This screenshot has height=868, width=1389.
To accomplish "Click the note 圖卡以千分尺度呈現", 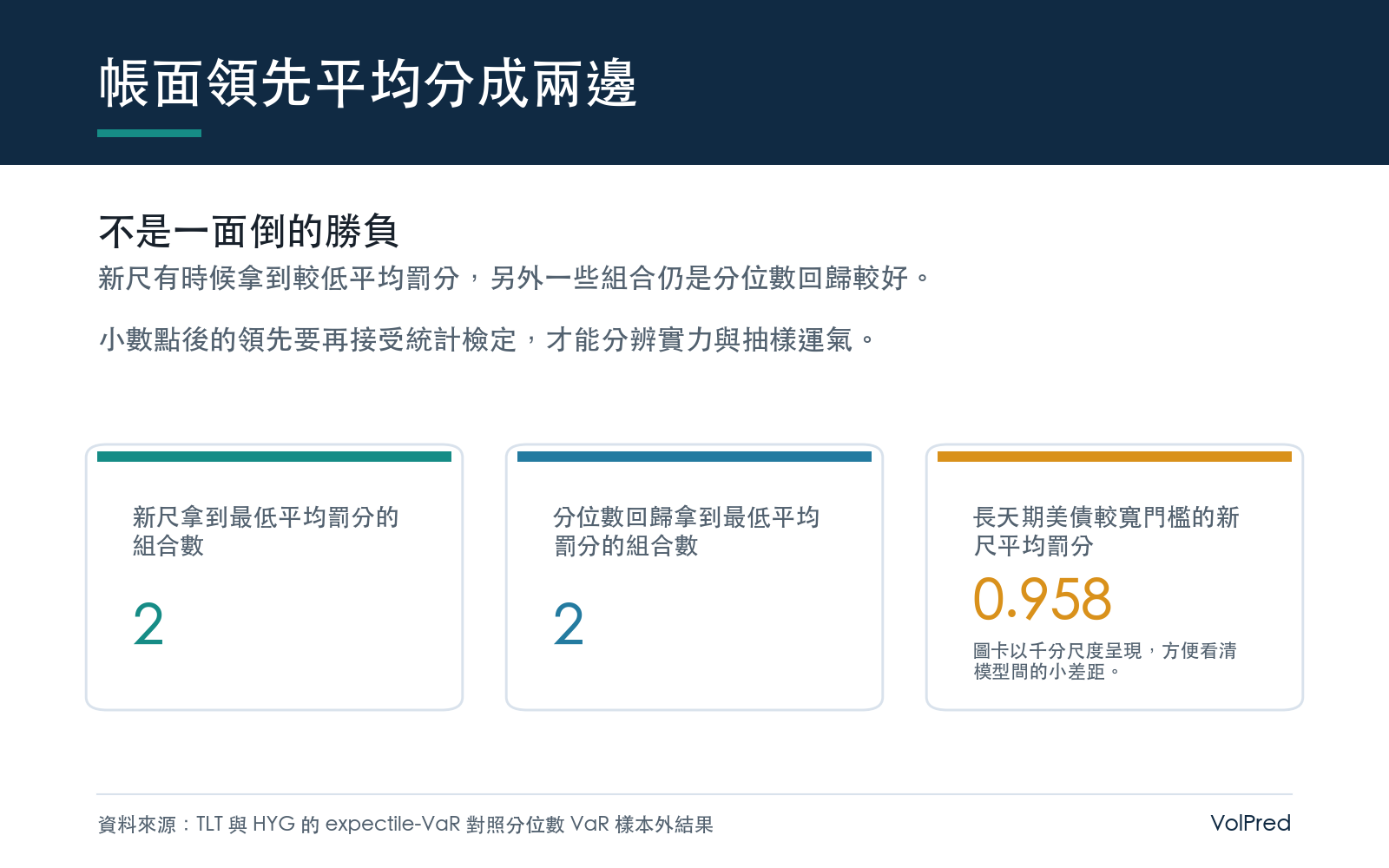I will tap(1105, 661).
